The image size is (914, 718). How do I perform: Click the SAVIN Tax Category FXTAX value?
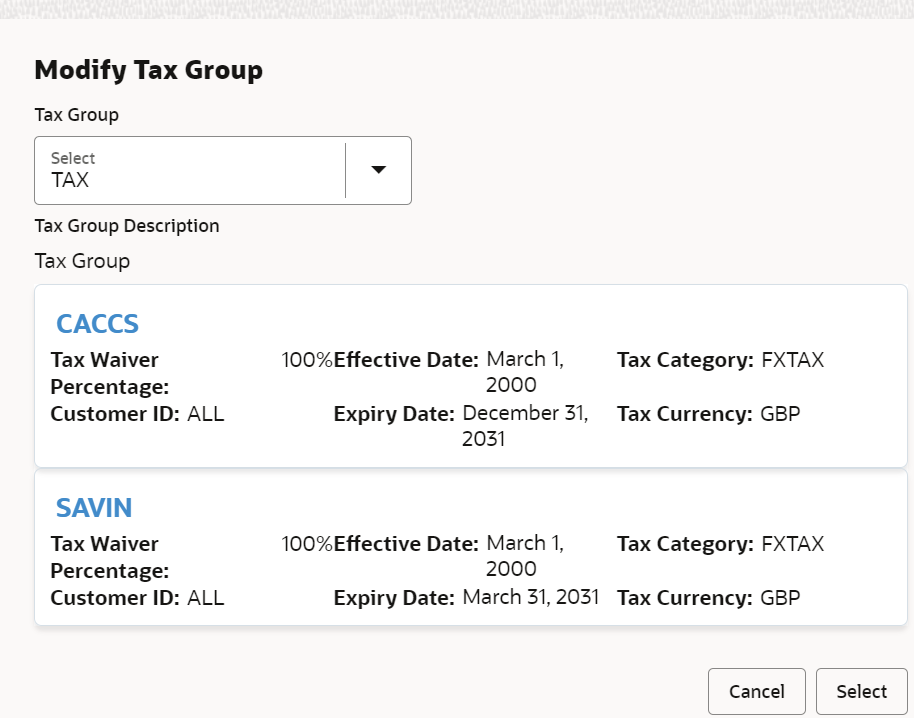click(793, 544)
